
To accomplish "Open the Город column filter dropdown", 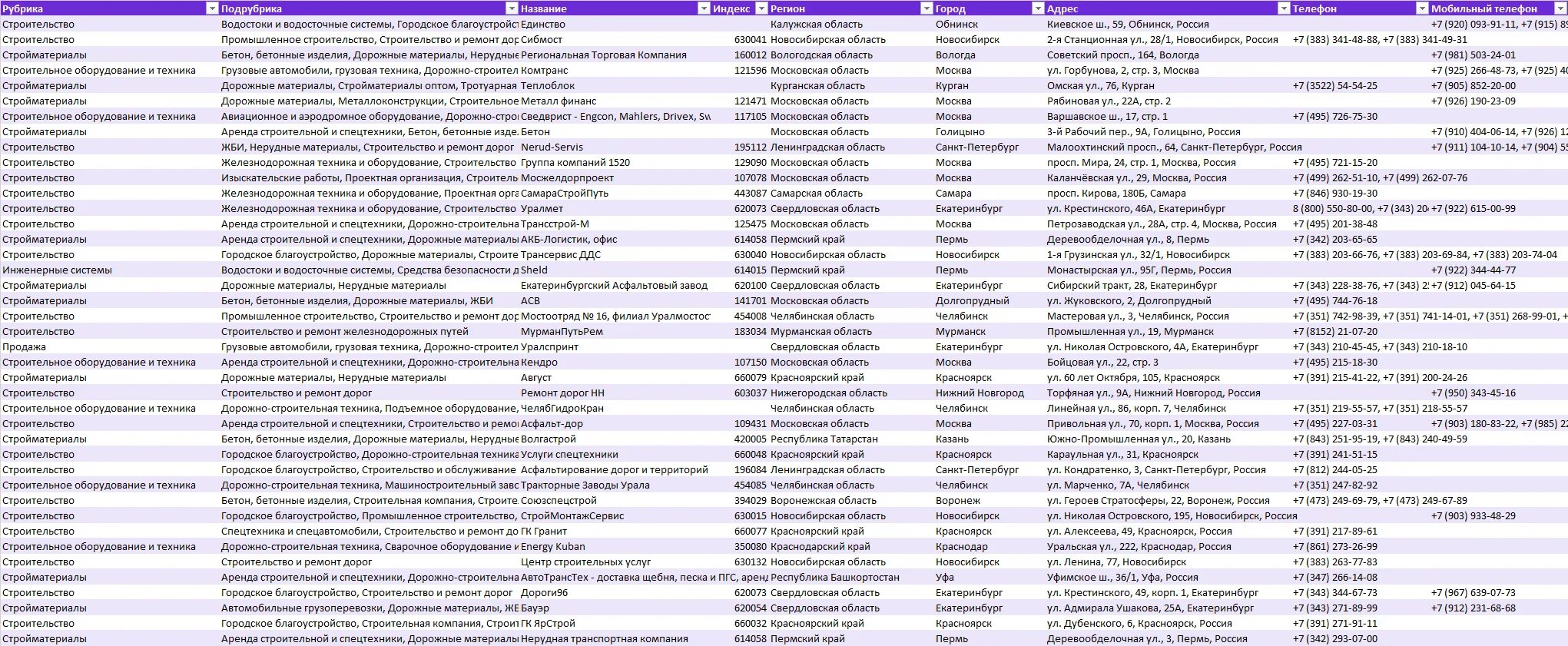I will [1038, 8].
